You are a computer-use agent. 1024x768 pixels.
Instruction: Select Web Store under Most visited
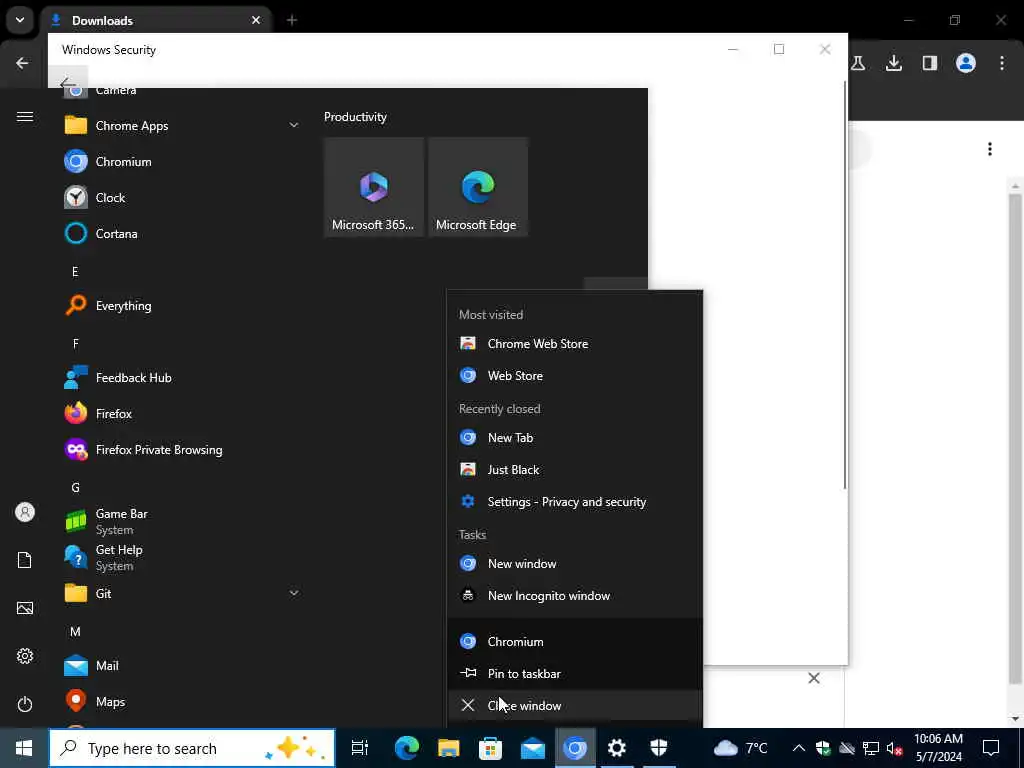(575, 376)
